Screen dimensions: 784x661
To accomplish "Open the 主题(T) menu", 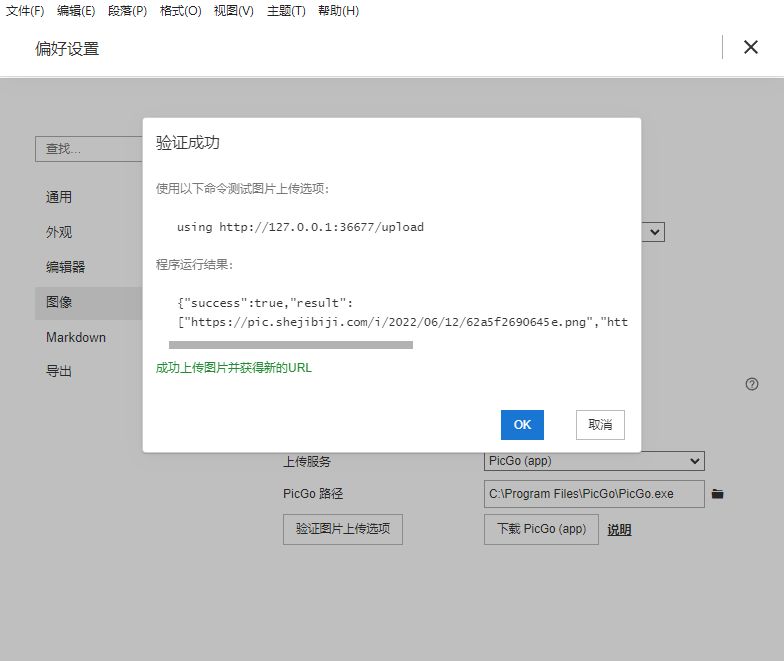I will [286, 11].
